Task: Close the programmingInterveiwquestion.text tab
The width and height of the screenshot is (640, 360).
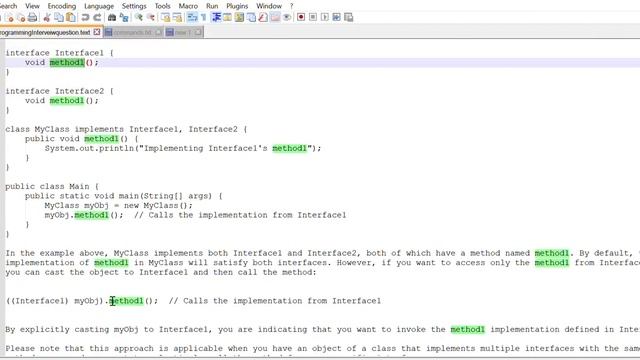Action: [x=97, y=32]
